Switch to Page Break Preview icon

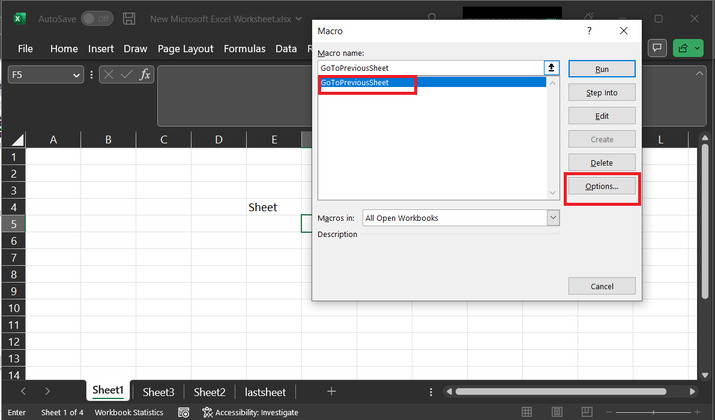click(x=587, y=412)
